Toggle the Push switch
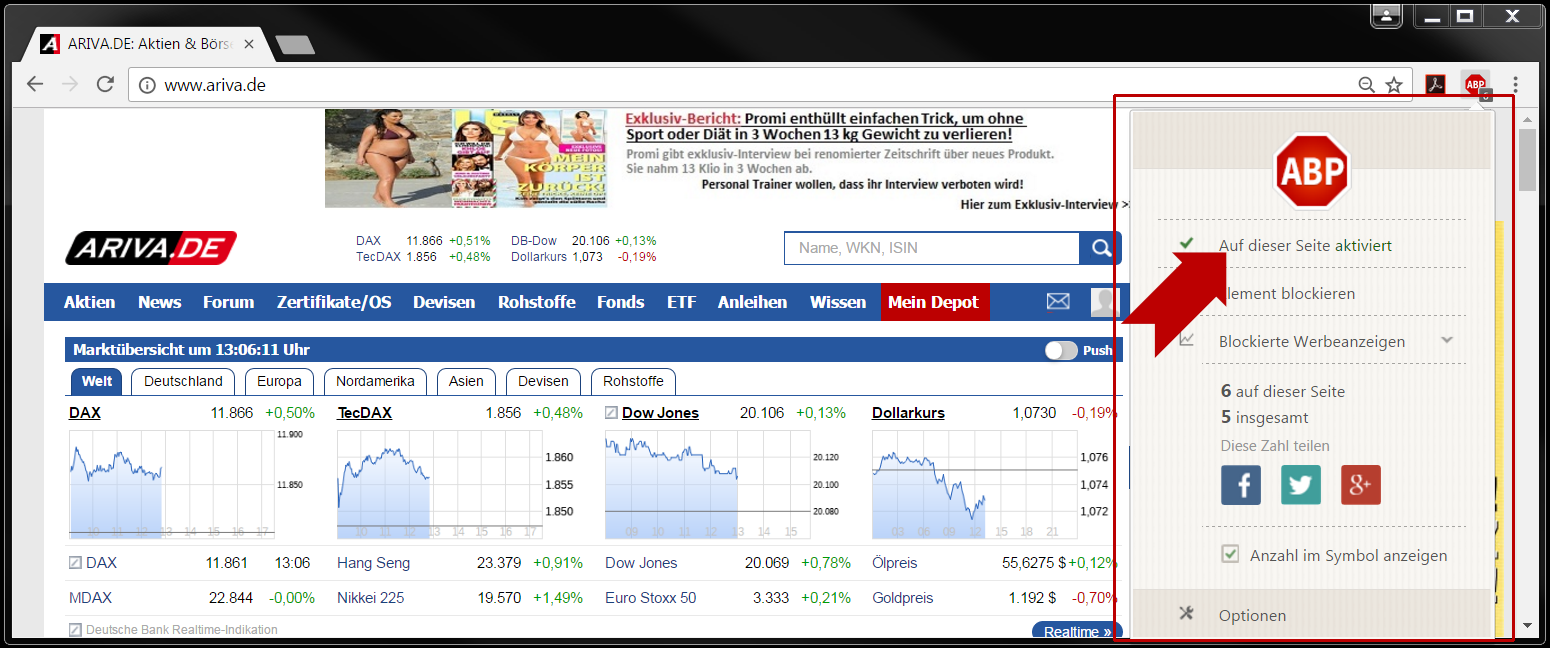Viewport: 1550px width, 648px height. [1061, 350]
